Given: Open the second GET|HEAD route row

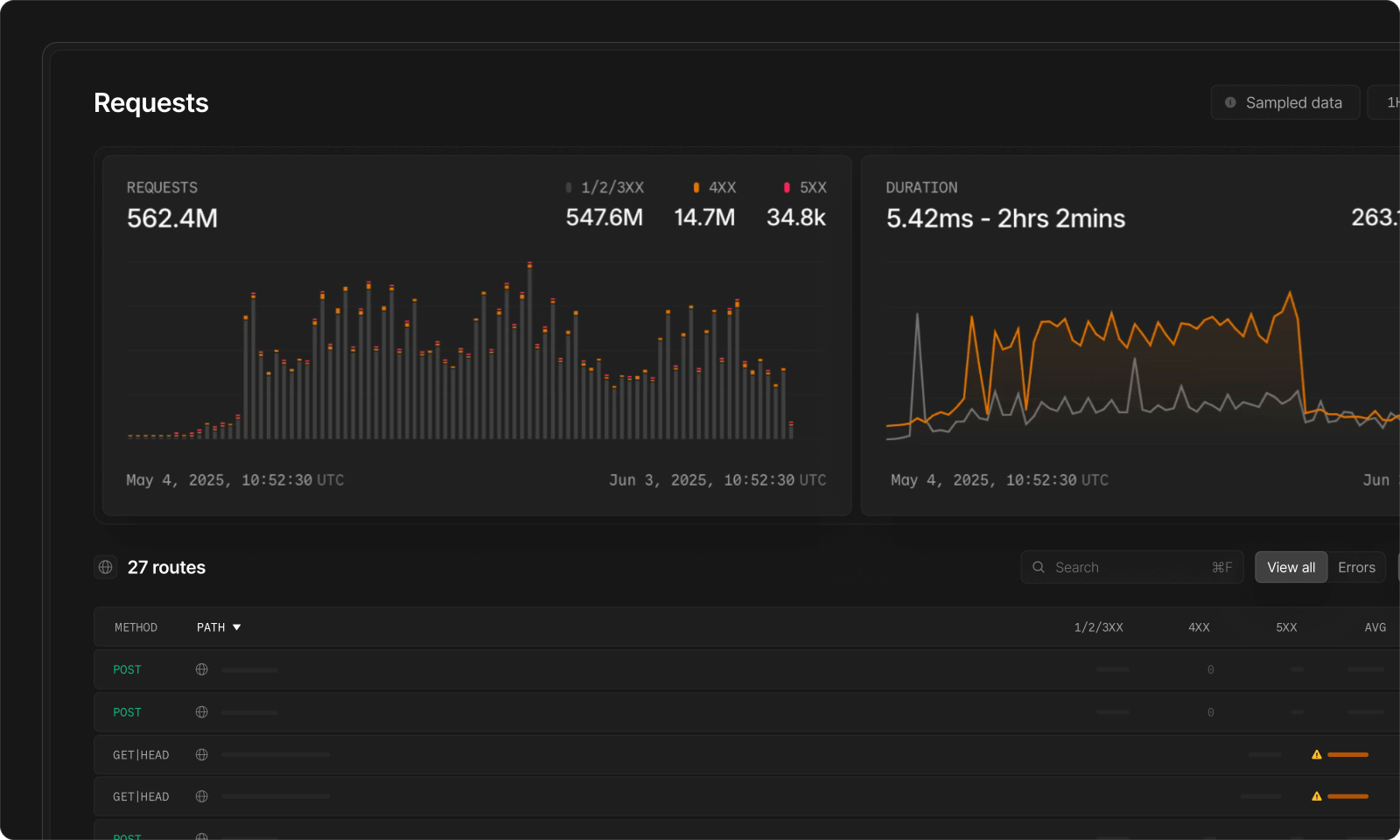Looking at the screenshot, I should 612,796.
